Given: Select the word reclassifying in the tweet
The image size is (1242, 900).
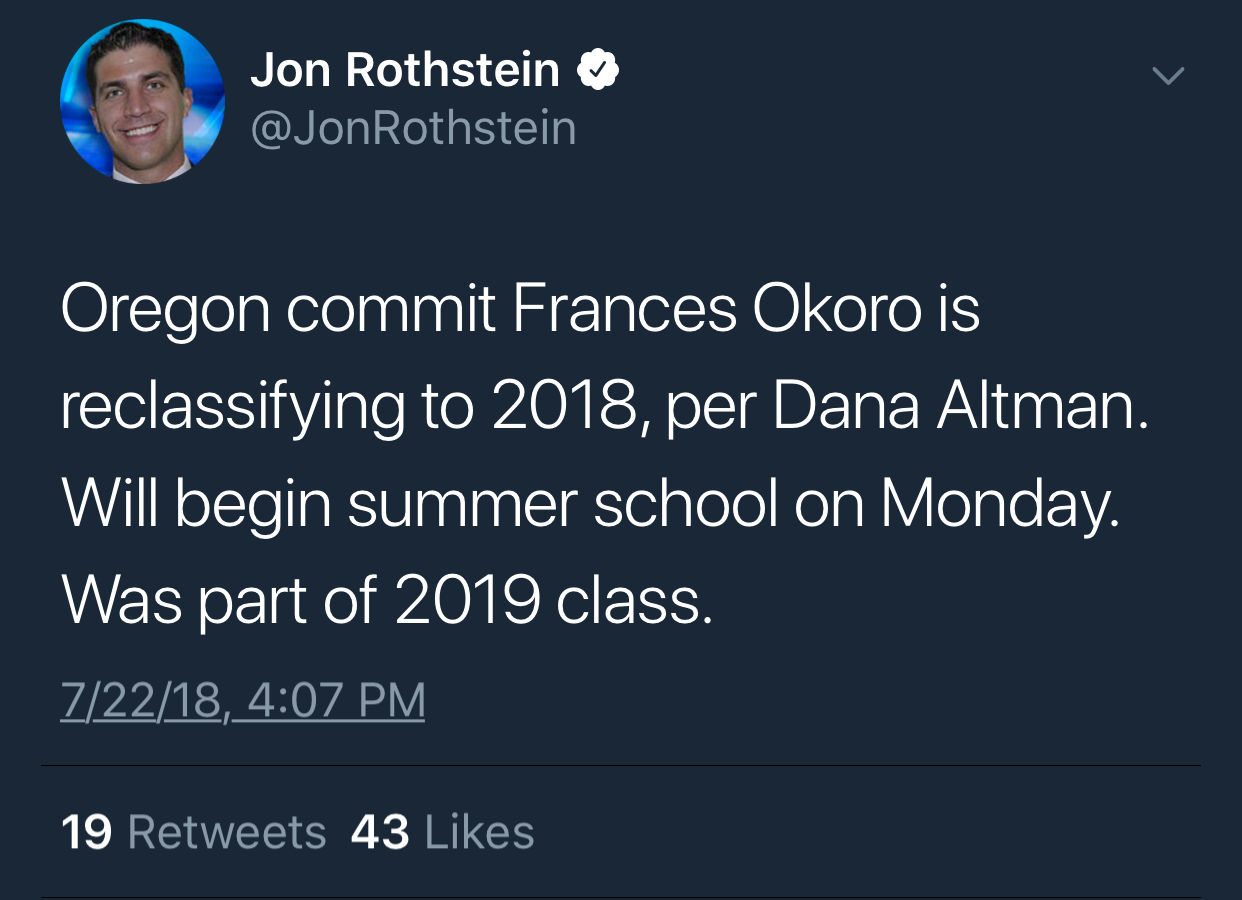Looking at the screenshot, I should [x=232, y=408].
